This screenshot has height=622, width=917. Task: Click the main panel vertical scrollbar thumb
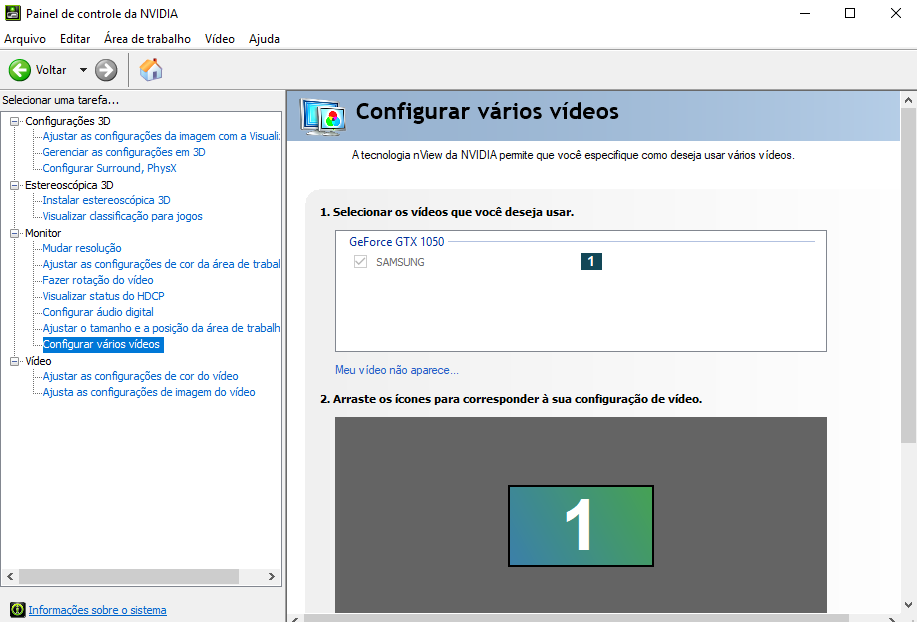(x=908, y=275)
